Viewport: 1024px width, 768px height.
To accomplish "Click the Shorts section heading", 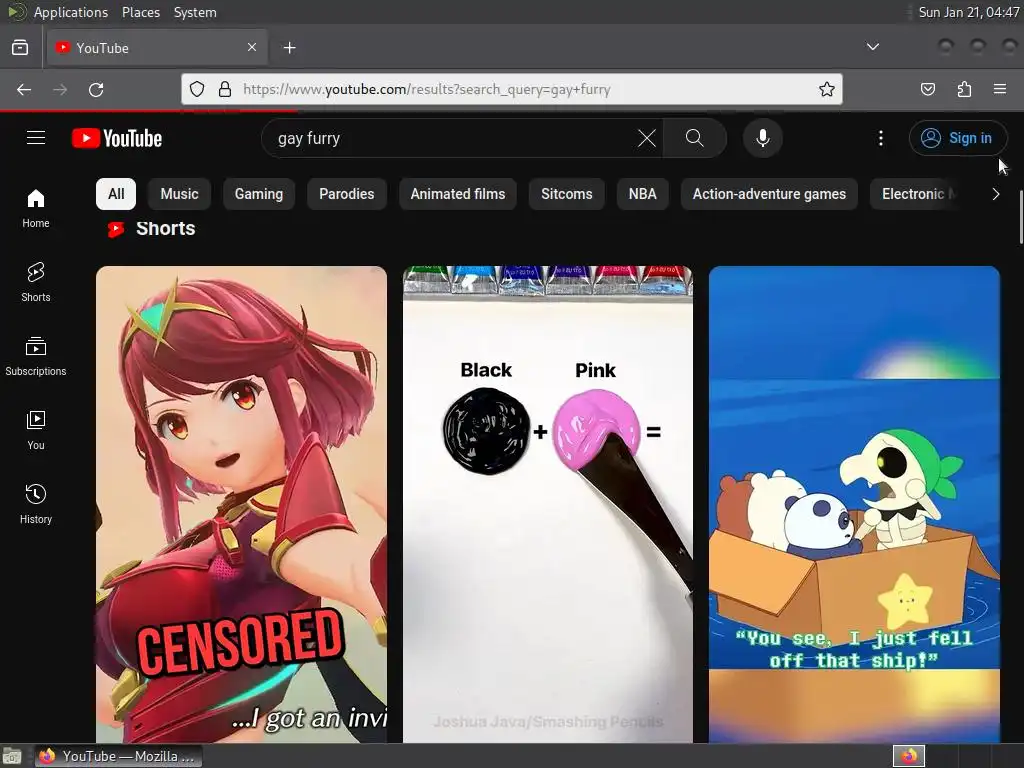I will click(166, 229).
